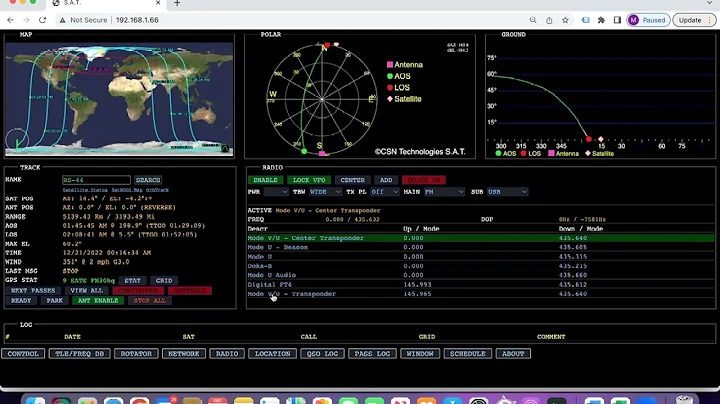Click the Not Secure warning icon
The image size is (720, 404).
(62, 20)
